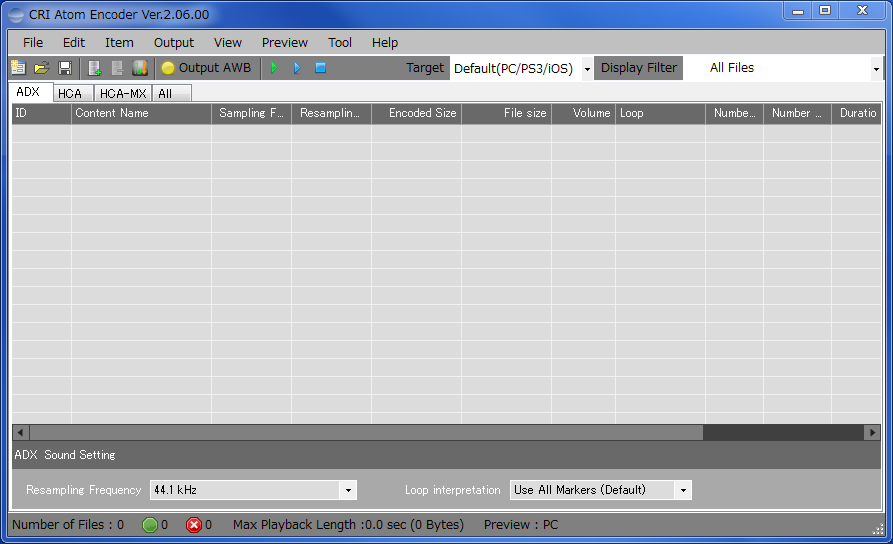Expand the Target platform dropdown
The width and height of the screenshot is (893, 544).
click(587, 69)
